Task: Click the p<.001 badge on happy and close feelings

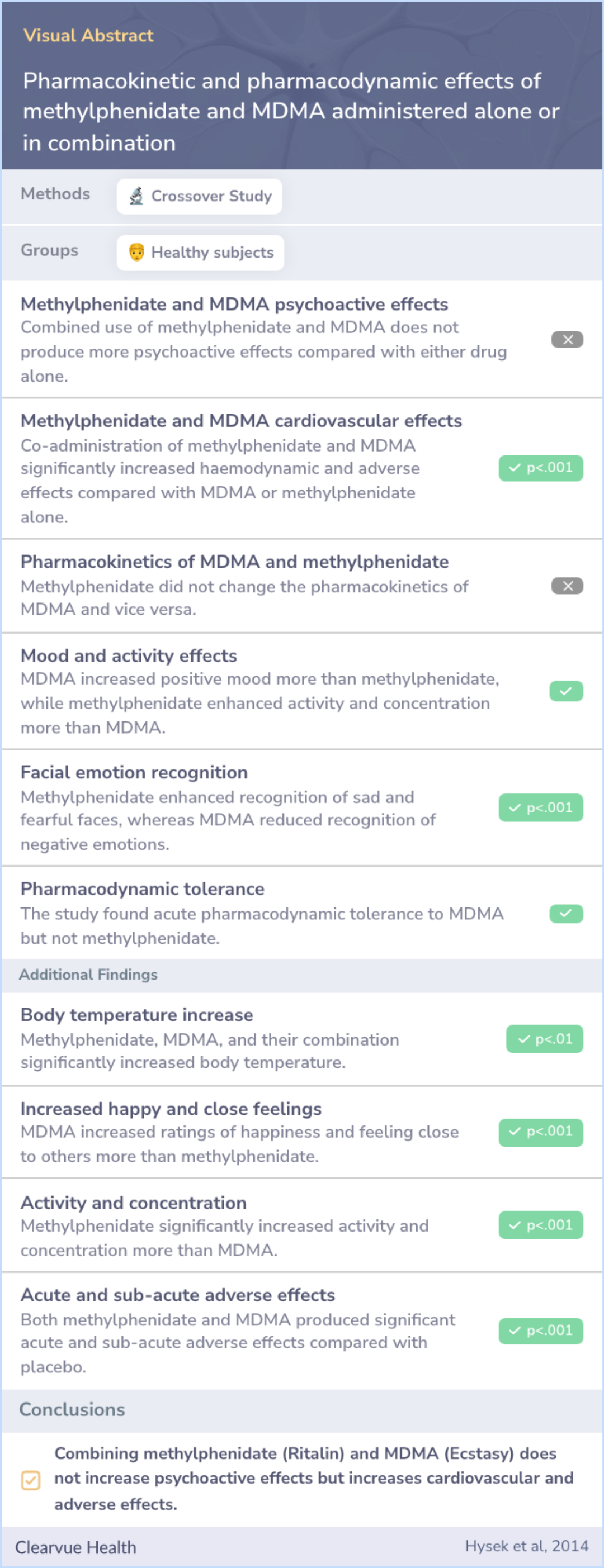Action: (x=541, y=1132)
